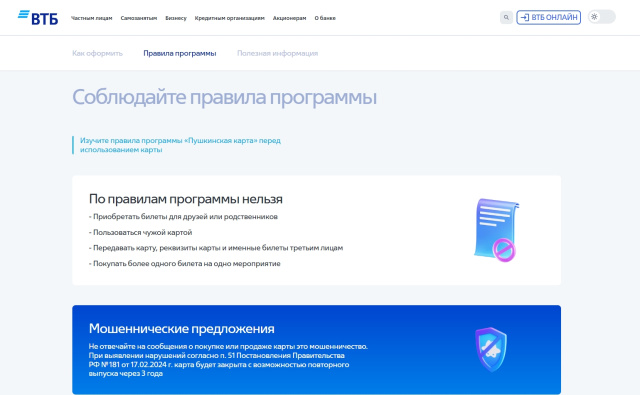This screenshot has height=395, width=640.
Task: Open the Частным лицам menu
Action: [91, 18]
